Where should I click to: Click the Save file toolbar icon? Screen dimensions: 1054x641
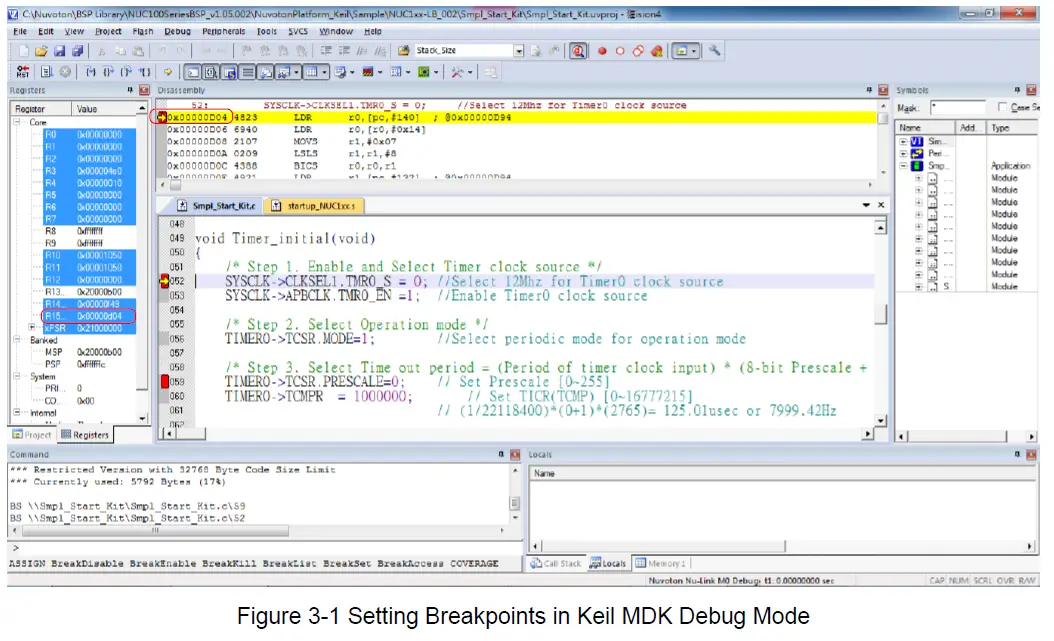point(60,50)
